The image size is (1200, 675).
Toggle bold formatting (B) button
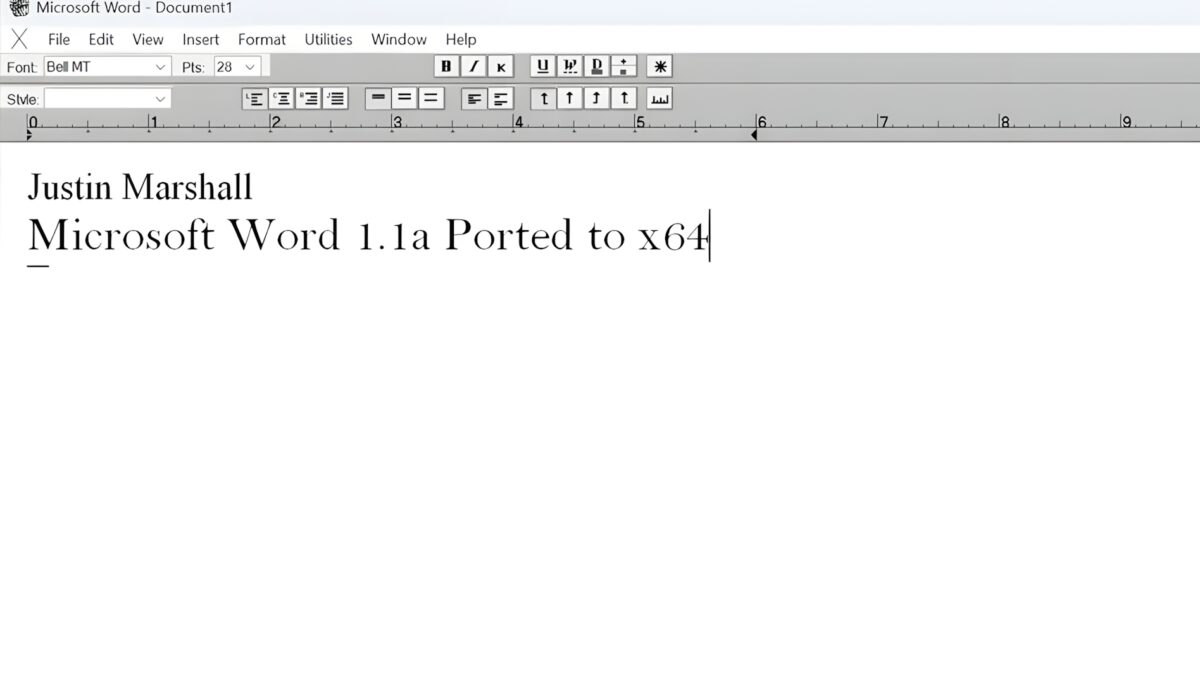click(446, 67)
